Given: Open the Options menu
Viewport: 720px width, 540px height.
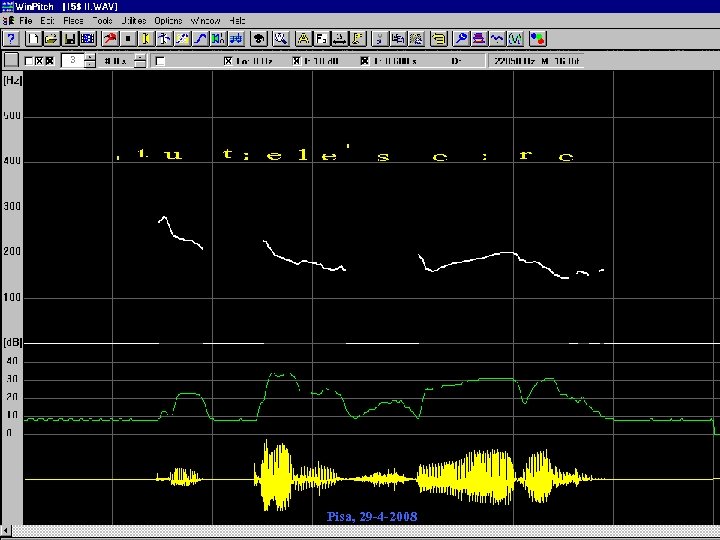Looking at the screenshot, I should (x=167, y=20).
